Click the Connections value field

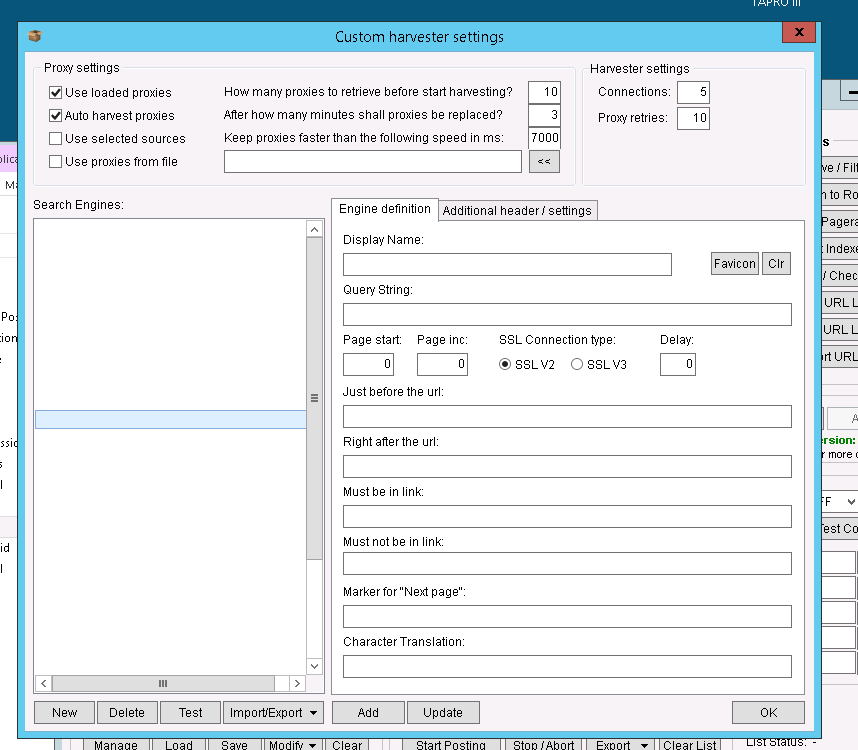(693, 92)
